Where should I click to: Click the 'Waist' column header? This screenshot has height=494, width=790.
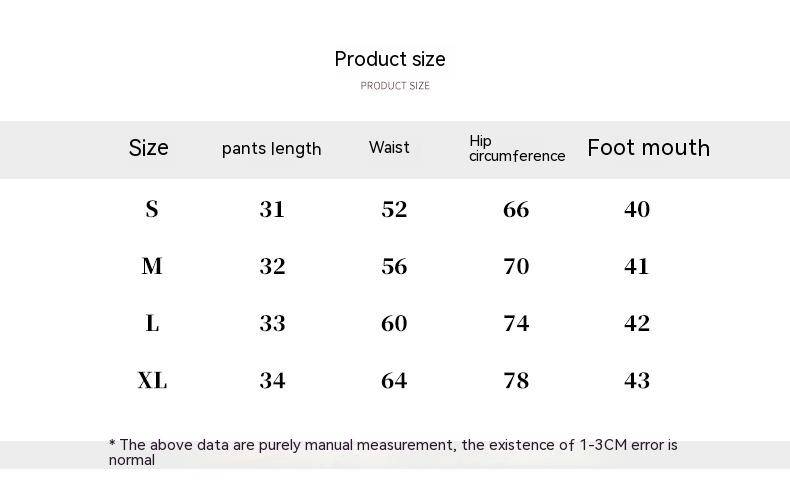[x=389, y=147]
